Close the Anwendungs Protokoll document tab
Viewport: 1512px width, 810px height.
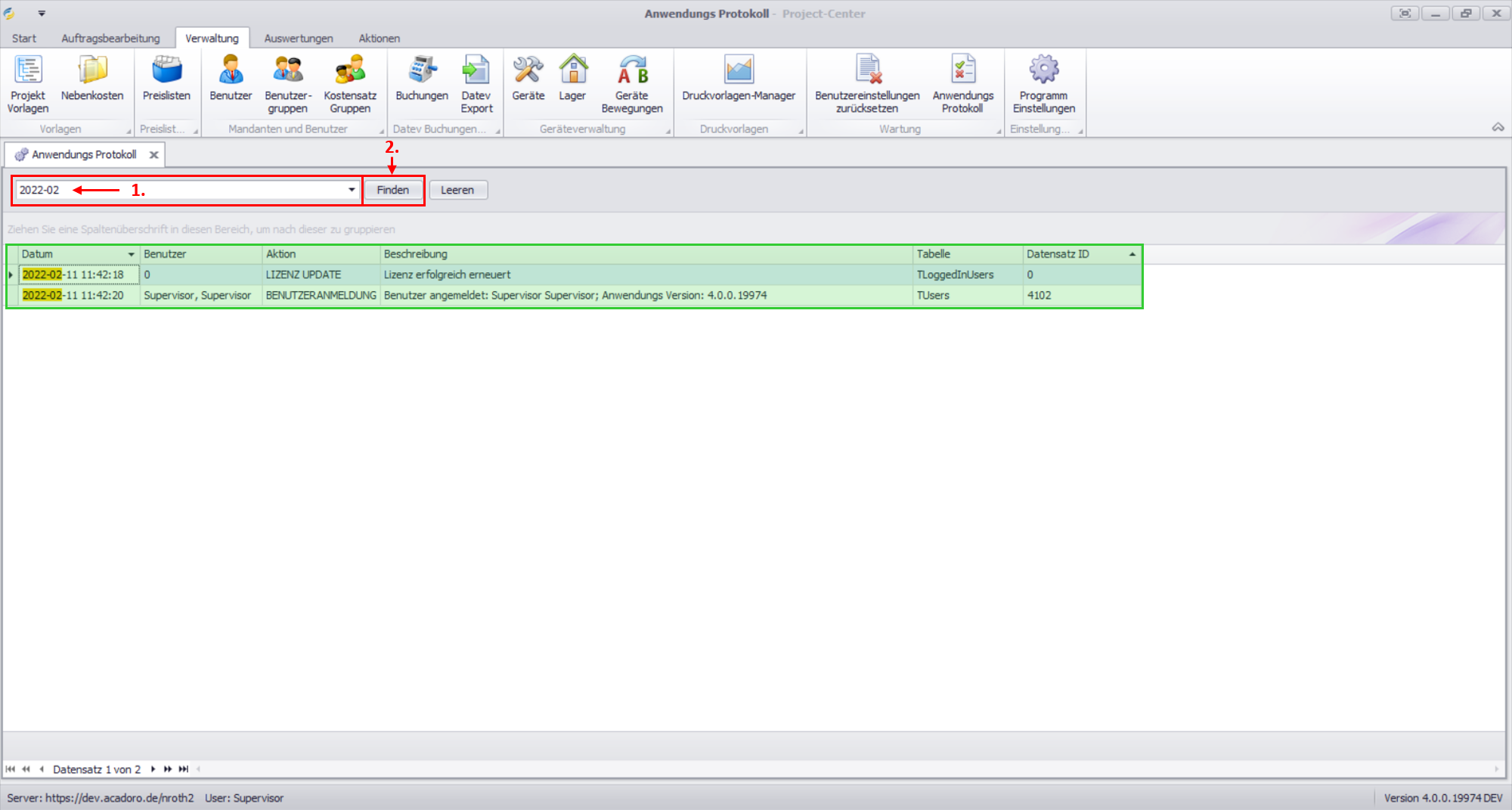154,155
